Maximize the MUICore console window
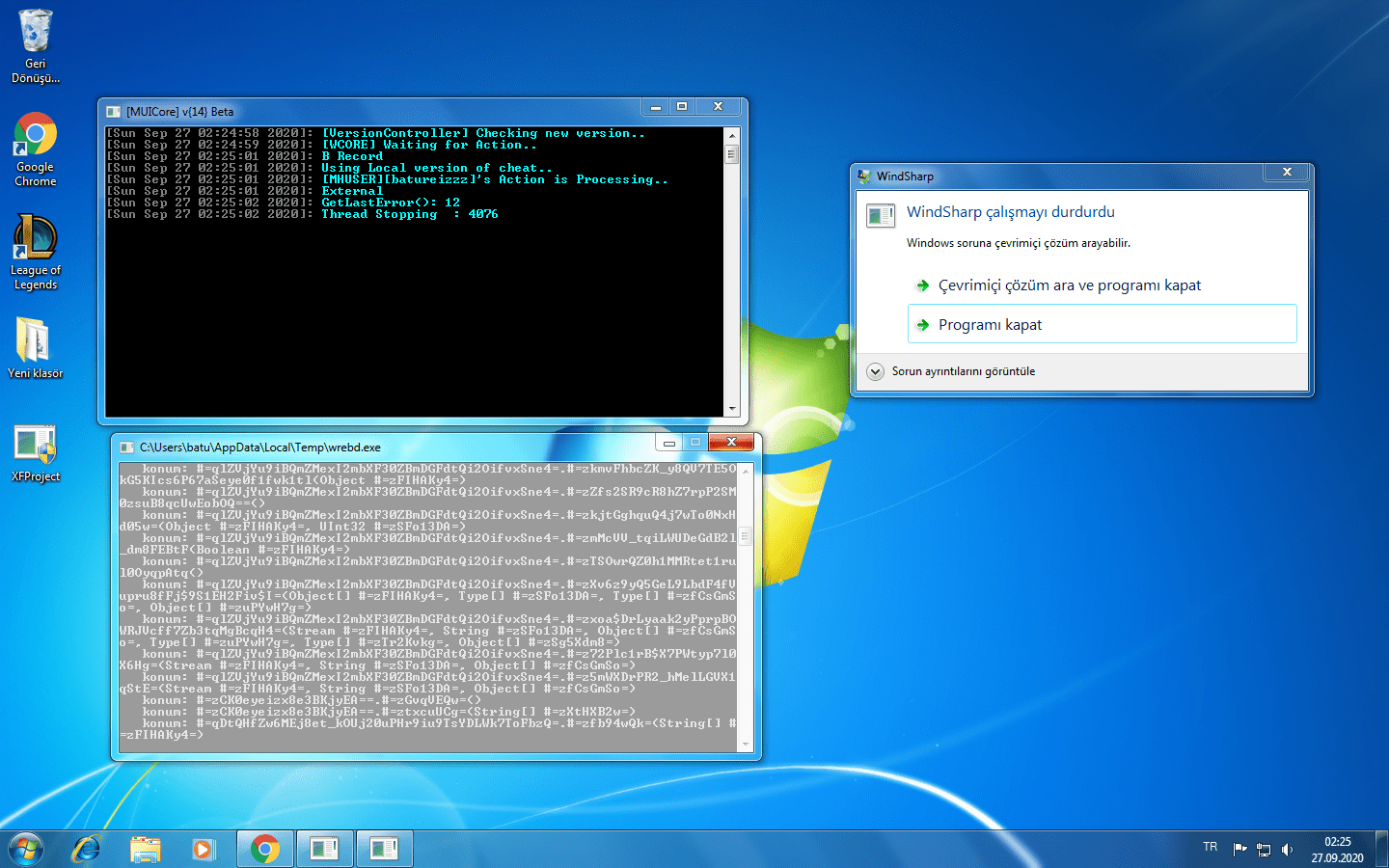This screenshot has height=868, width=1389. pyautogui.click(x=682, y=107)
